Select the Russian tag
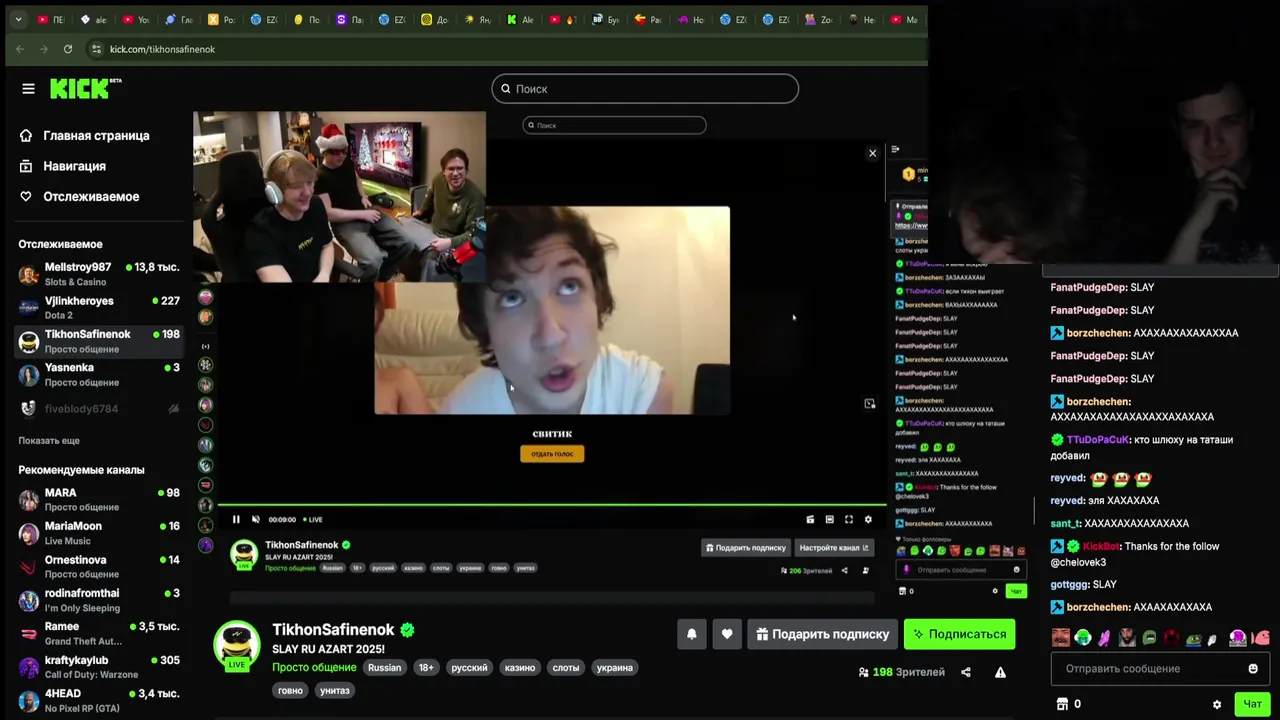1280x720 pixels. coord(384,667)
